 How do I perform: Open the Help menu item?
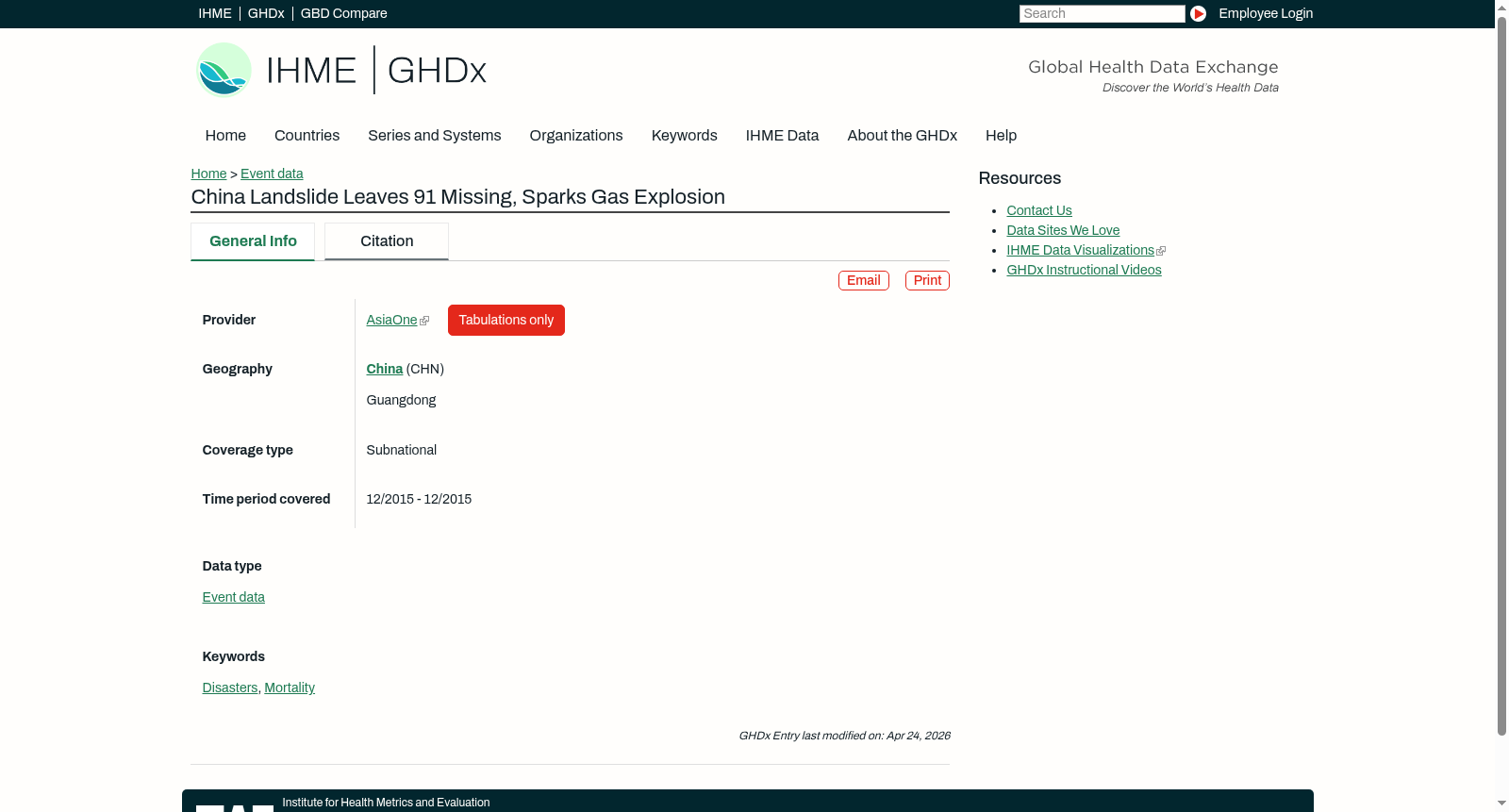click(1001, 136)
